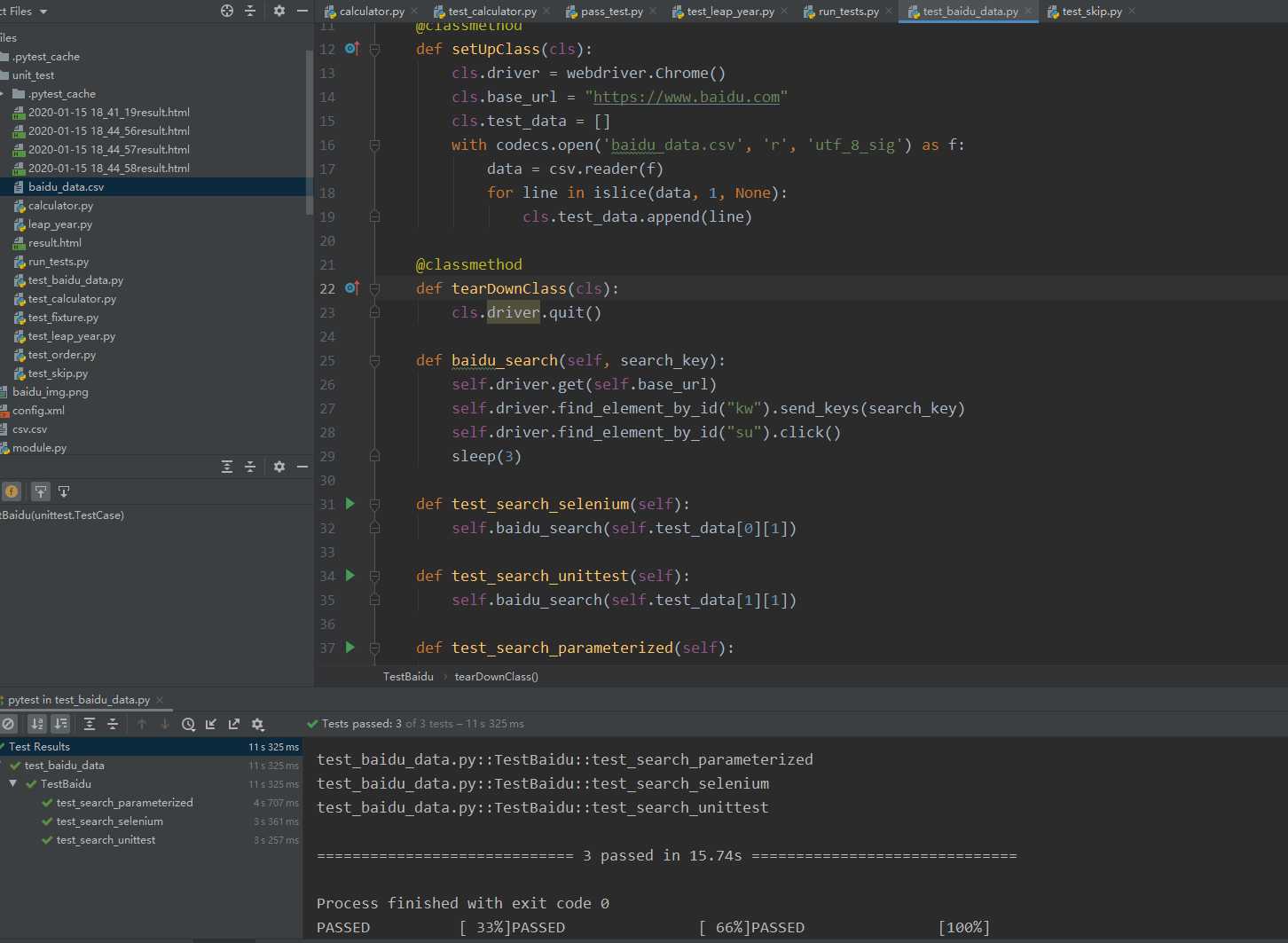Viewport: 1288px width, 943px height.
Task: Select config.xml in project tree
Action: pyautogui.click(x=38, y=410)
